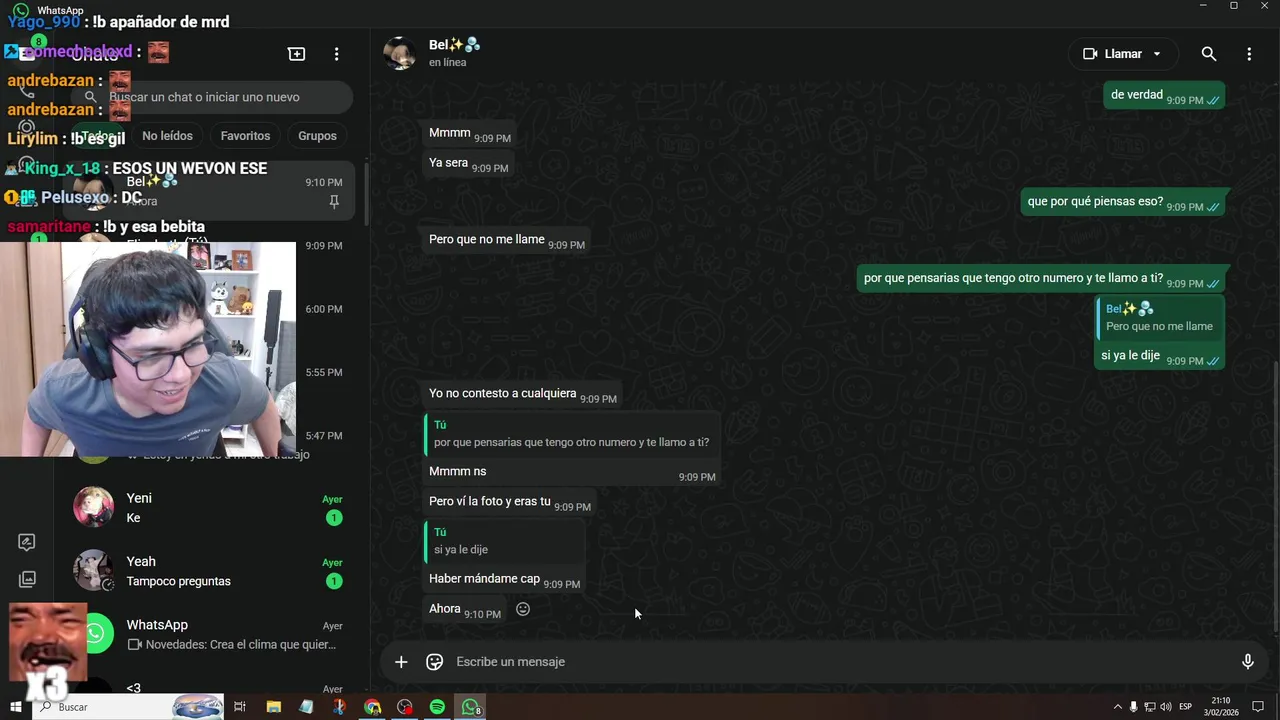Open the notifications action center
This screenshot has width=1280, height=720.
1258,707
